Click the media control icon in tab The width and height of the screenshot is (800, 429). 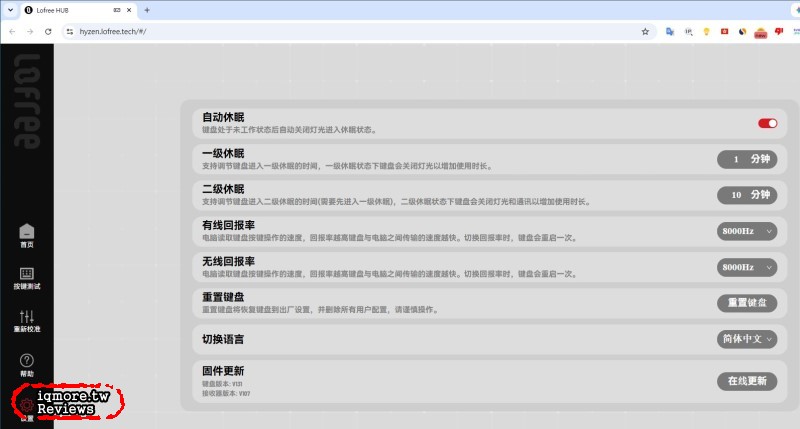tap(117, 10)
